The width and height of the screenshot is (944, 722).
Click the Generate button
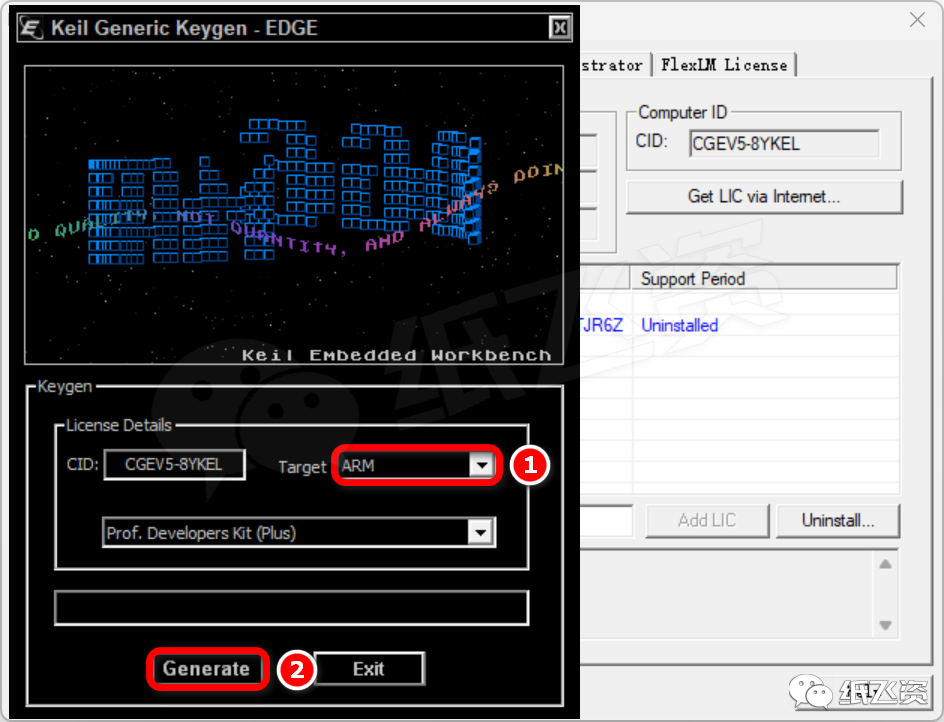pos(206,668)
